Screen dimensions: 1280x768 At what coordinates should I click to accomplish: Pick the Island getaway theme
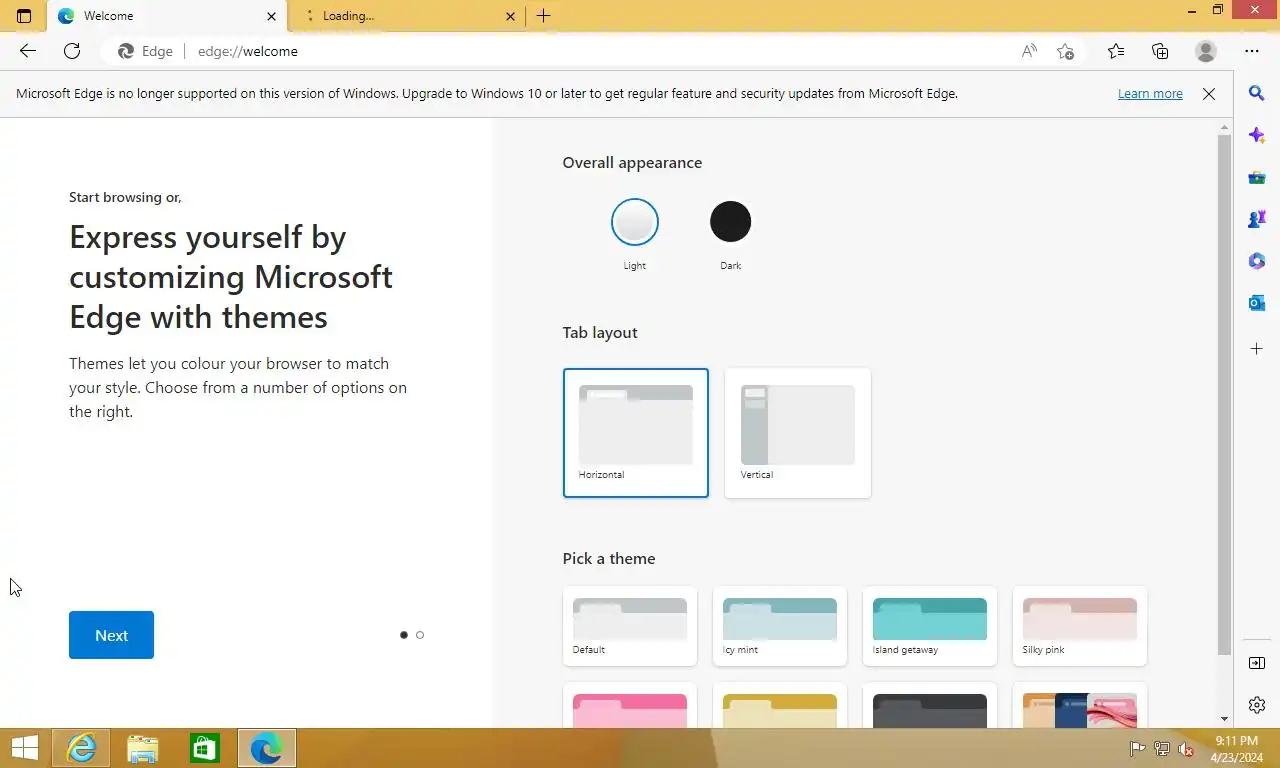point(930,626)
